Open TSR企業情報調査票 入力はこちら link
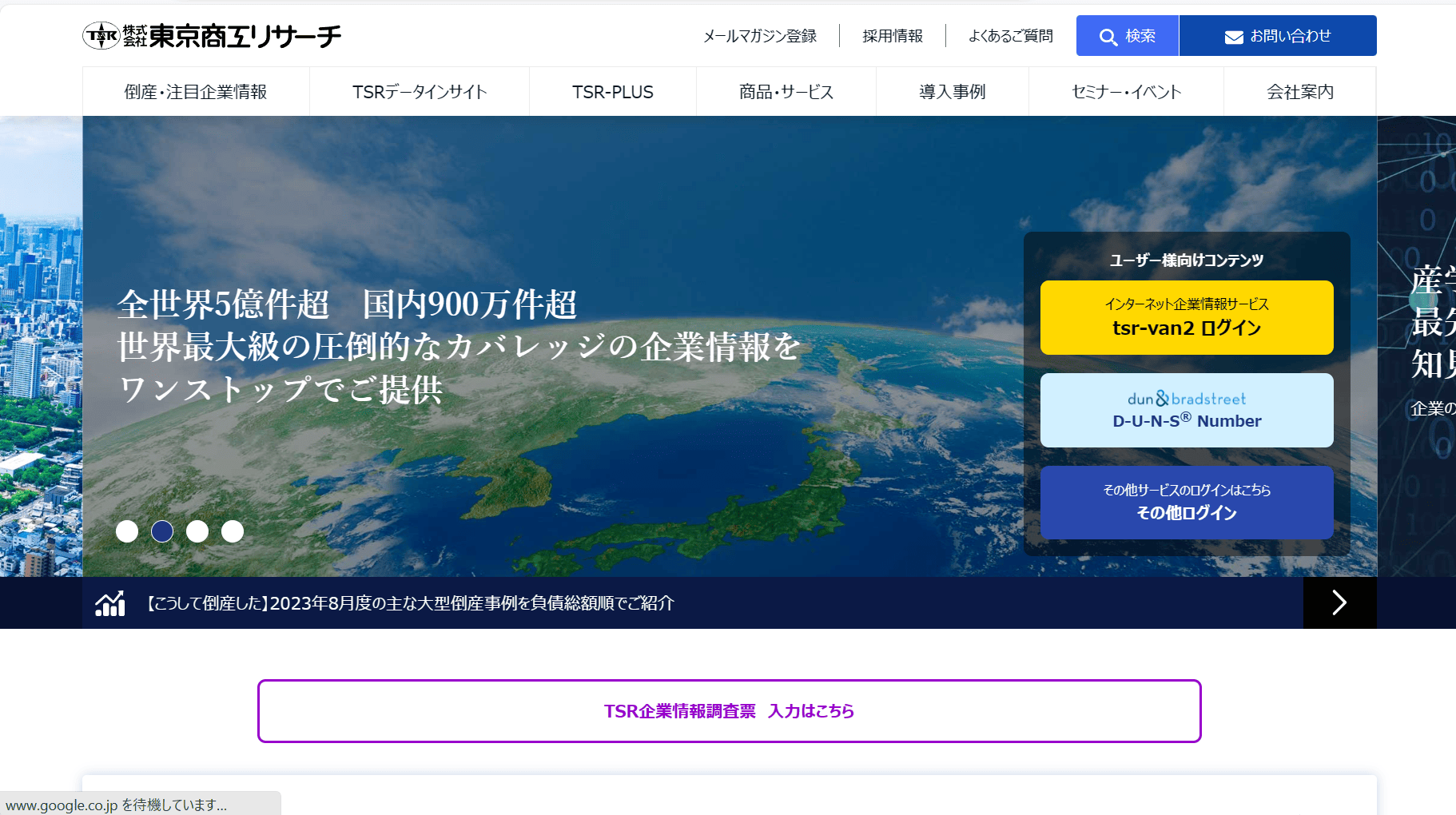1456x815 pixels. tap(730, 711)
